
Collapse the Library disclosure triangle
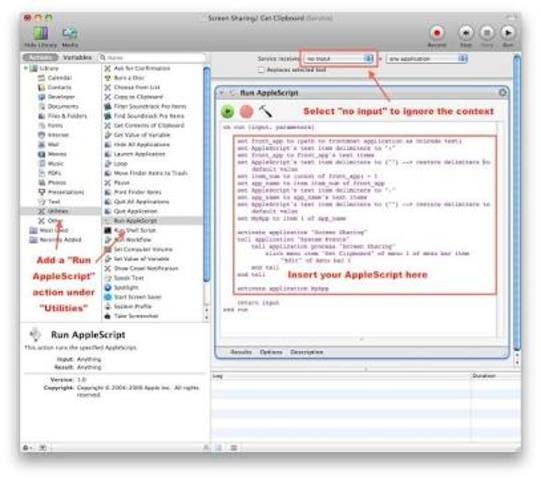pos(26,68)
